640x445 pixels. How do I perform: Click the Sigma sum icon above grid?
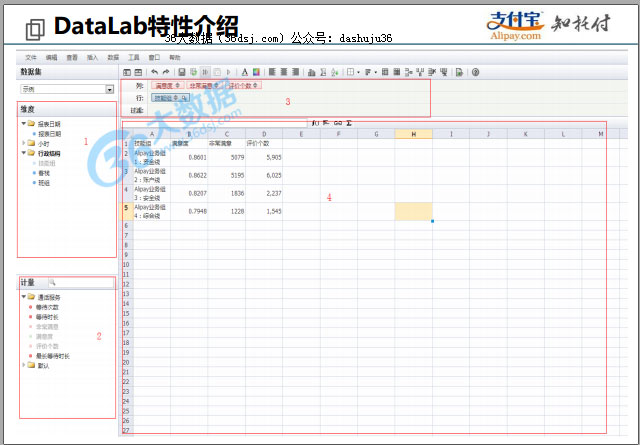point(349,123)
